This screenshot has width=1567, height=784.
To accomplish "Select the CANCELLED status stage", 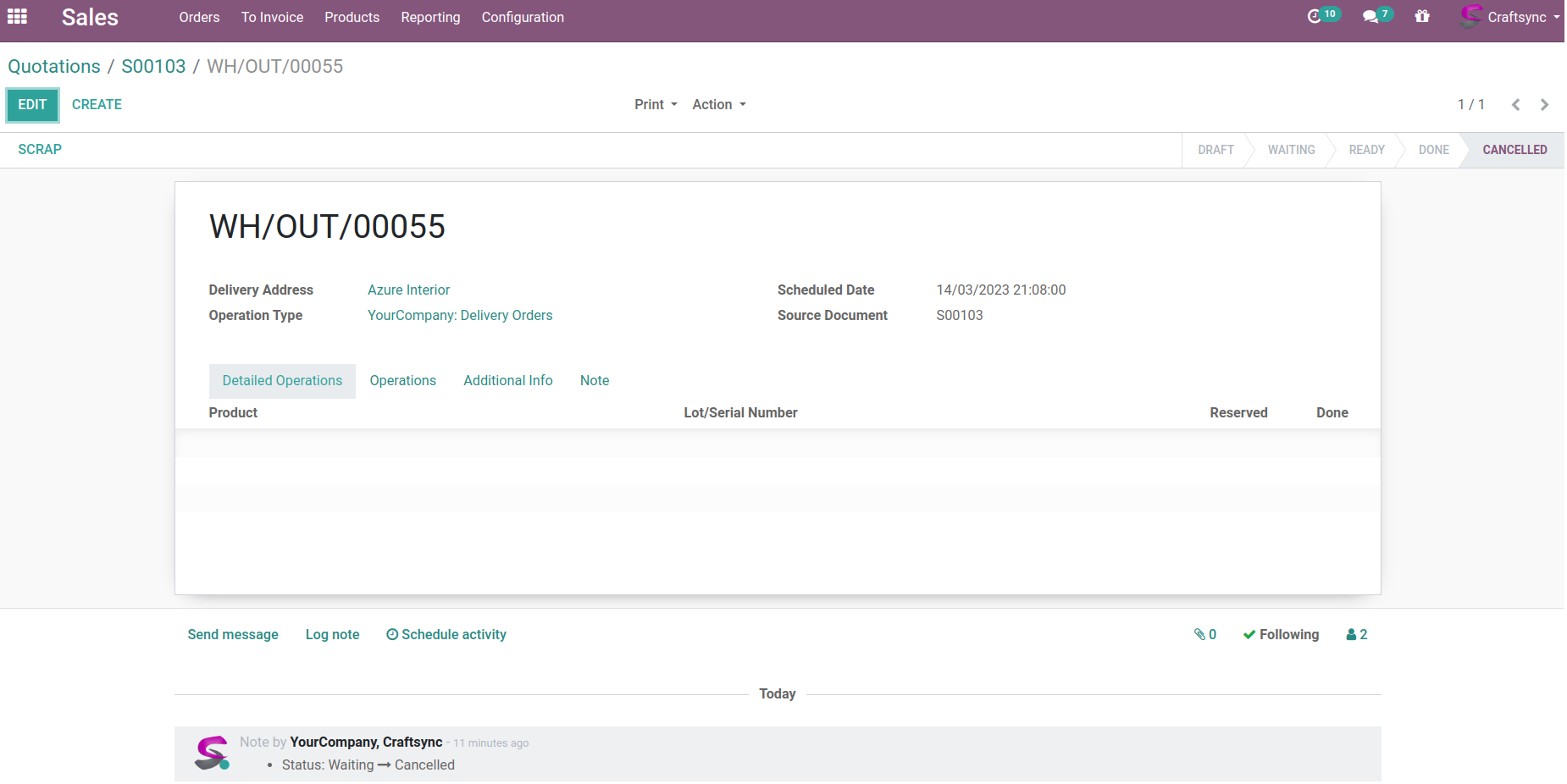I will [1514, 150].
